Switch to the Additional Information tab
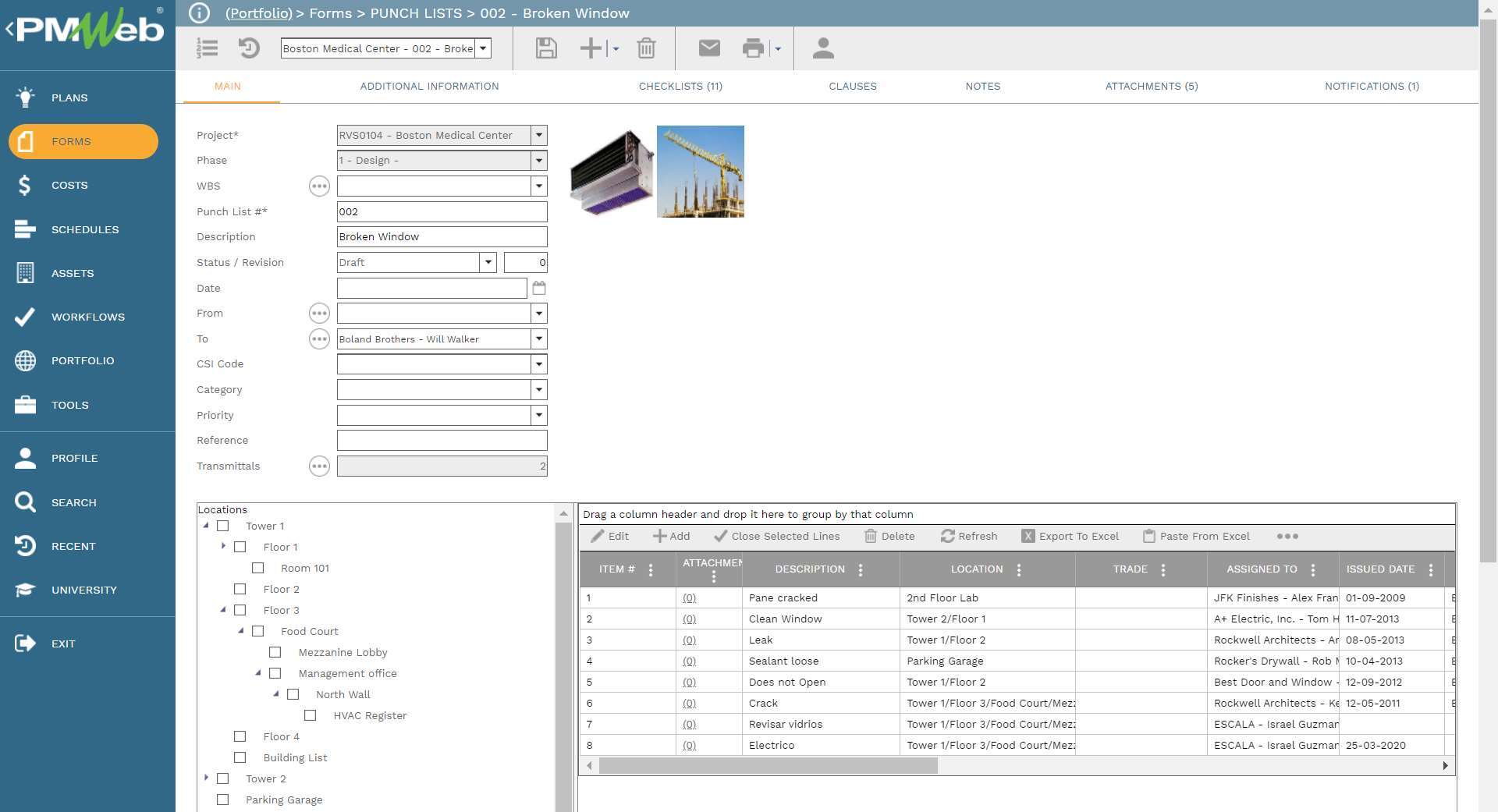1498x812 pixels. click(429, 87)
